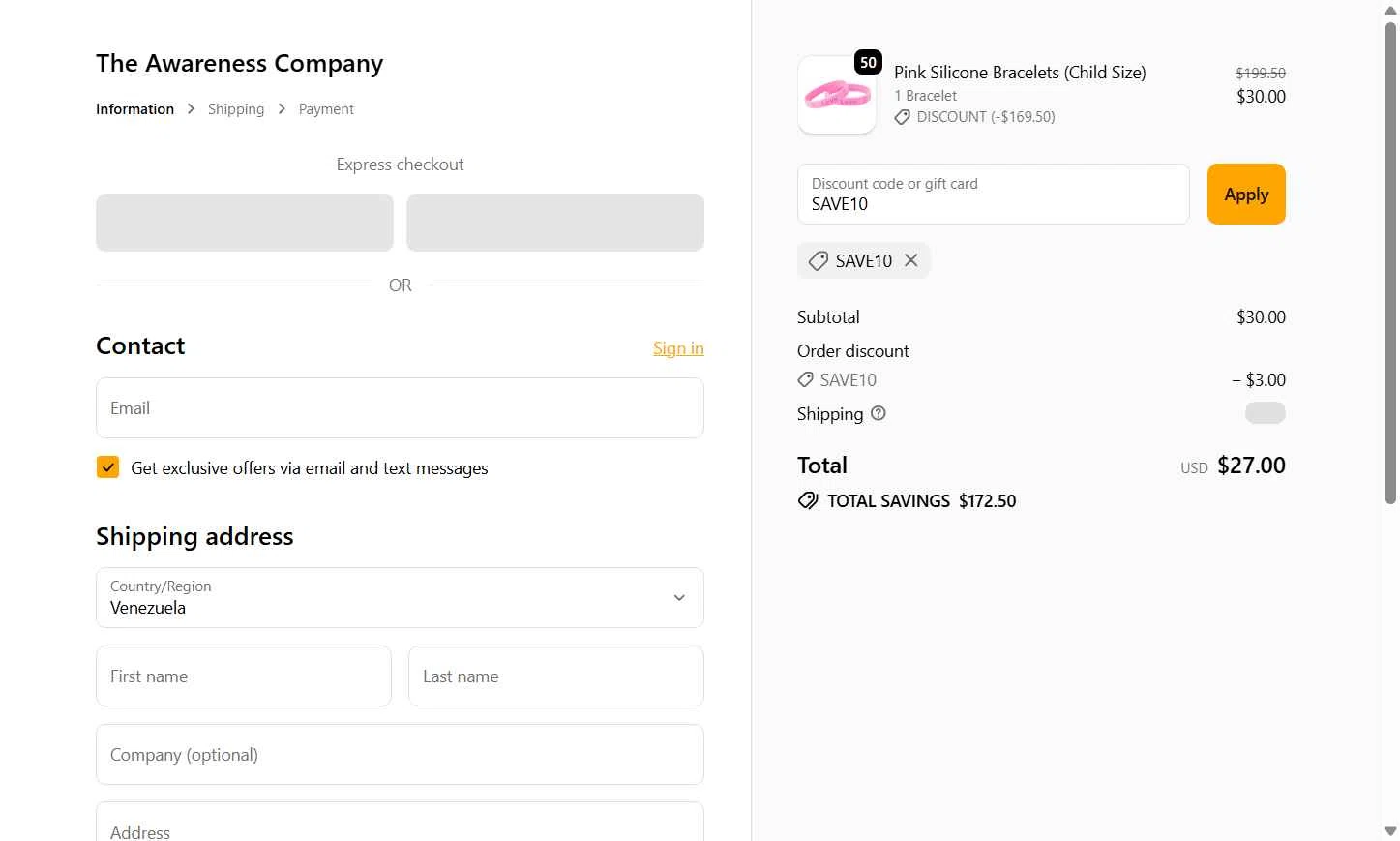Viewport: 1400px width, 841px height.
Task: Click the scrollbar down arrow
Action: coord(1390,831)
